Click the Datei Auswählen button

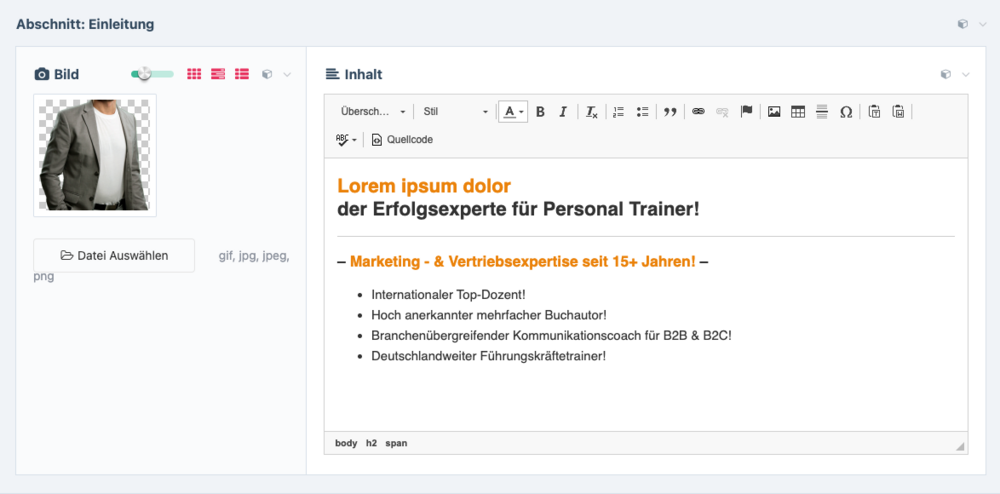(114, 255)
